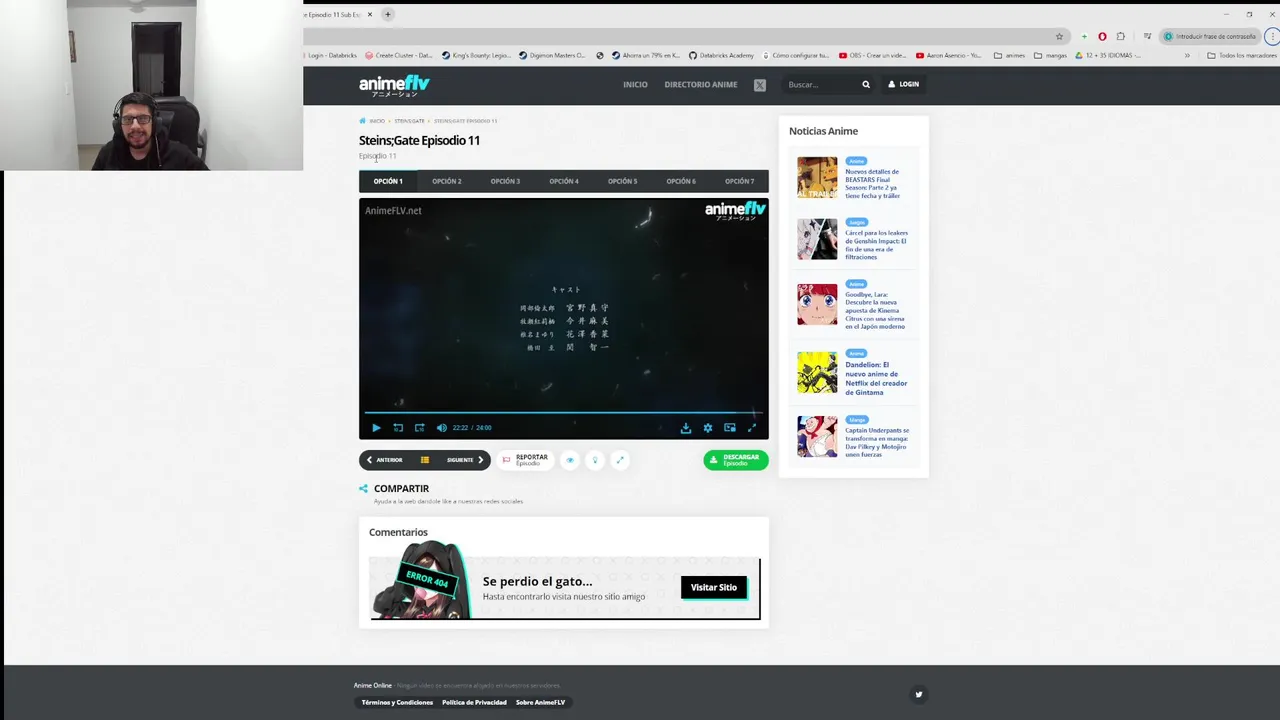The width and height of the screenshot is (1280, 720).
Task: Select OPCIÓN 5 server tab
Action: [x=622, y=181]
